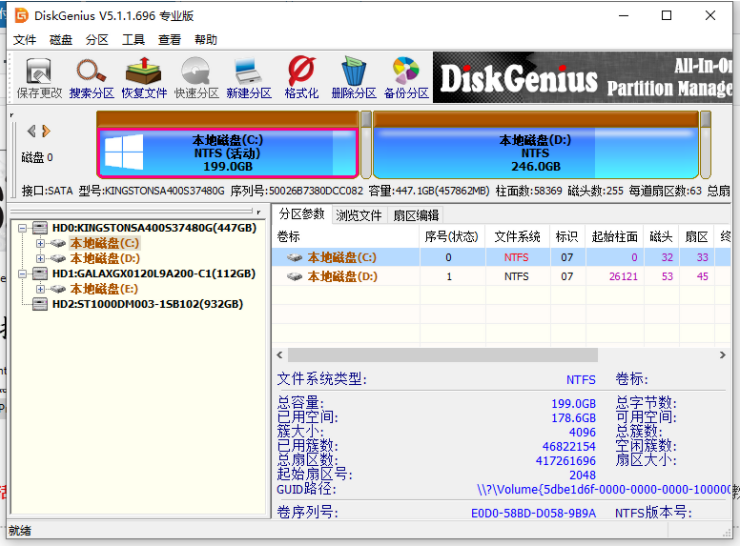
Task: Expand the 本地磁盘(E:) tree node
Action: 40,289
